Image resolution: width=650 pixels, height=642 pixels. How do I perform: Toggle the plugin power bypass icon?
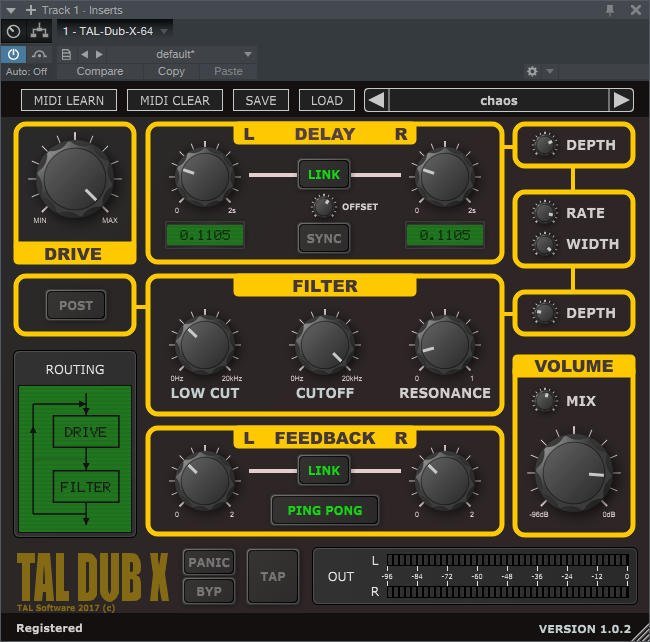13,54
